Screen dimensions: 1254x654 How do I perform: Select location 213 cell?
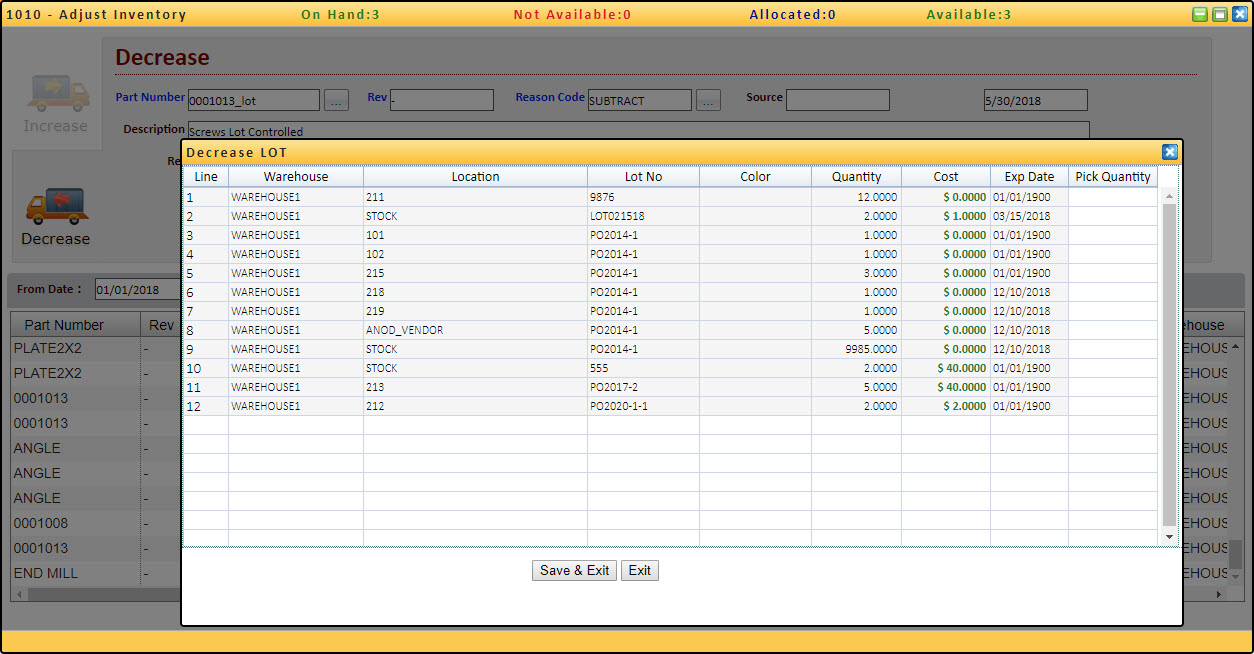pos(476,387)
